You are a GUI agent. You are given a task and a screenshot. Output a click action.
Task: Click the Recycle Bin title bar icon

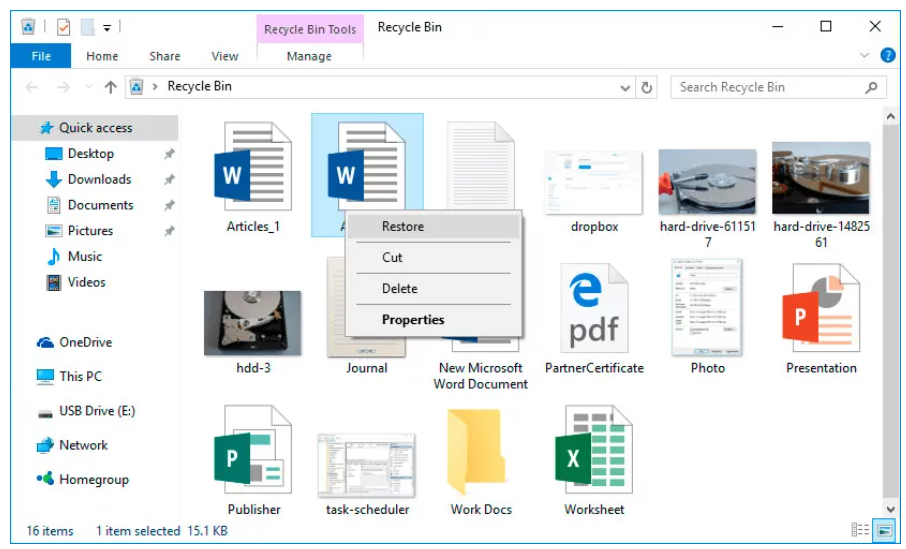coord(28,27)
